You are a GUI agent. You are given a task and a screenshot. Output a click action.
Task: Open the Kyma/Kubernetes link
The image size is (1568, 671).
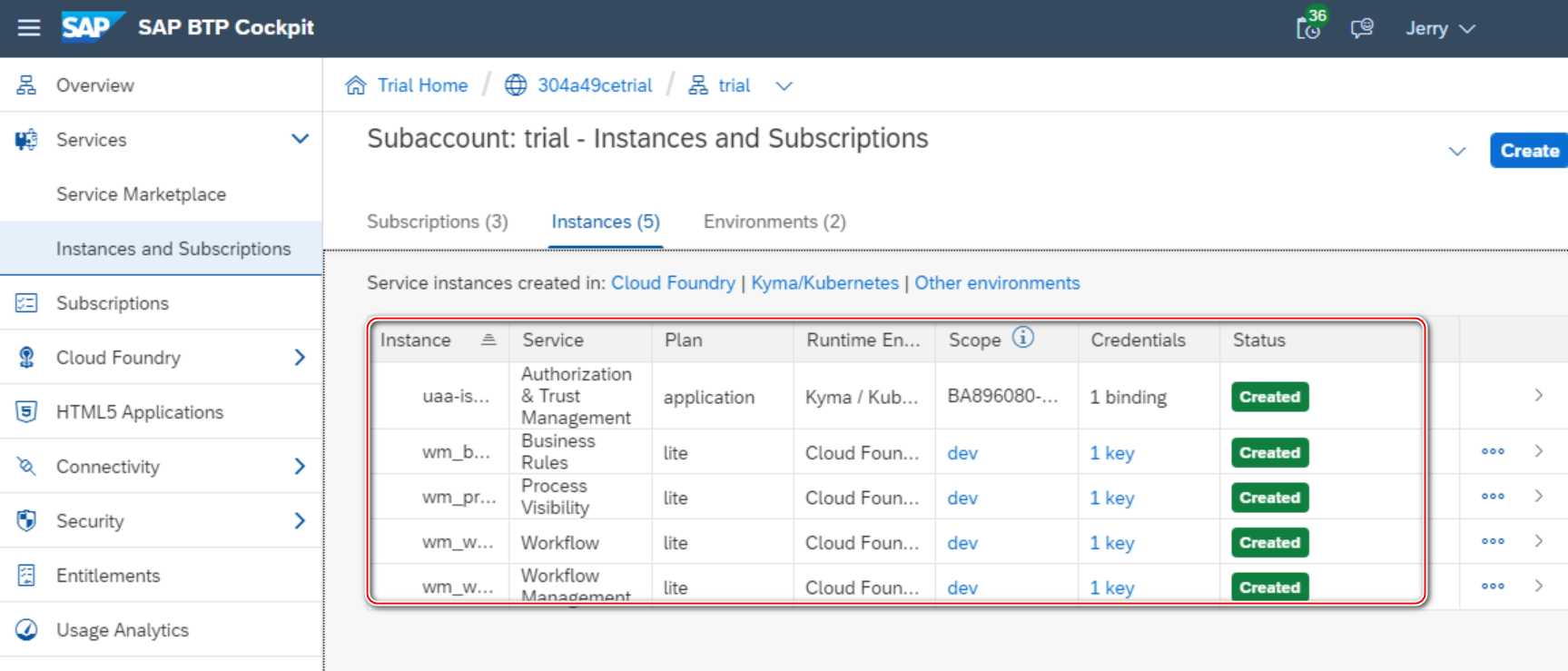click(824, 283)
